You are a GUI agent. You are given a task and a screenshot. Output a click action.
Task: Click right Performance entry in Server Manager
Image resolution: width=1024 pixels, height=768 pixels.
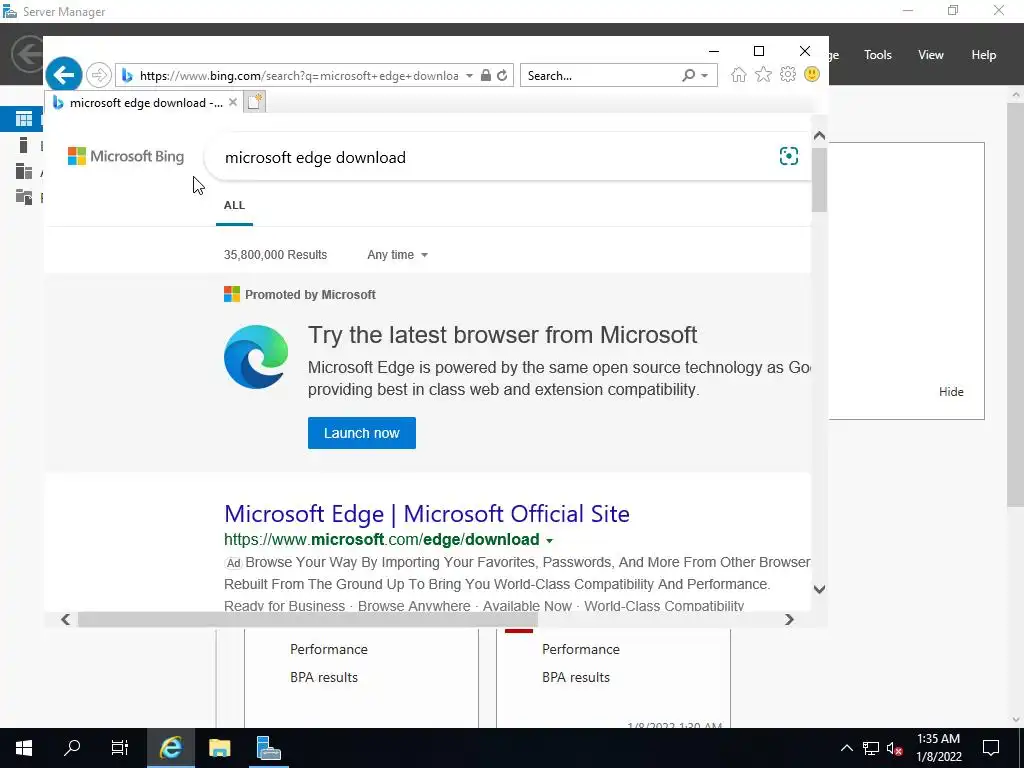point(581,649)
